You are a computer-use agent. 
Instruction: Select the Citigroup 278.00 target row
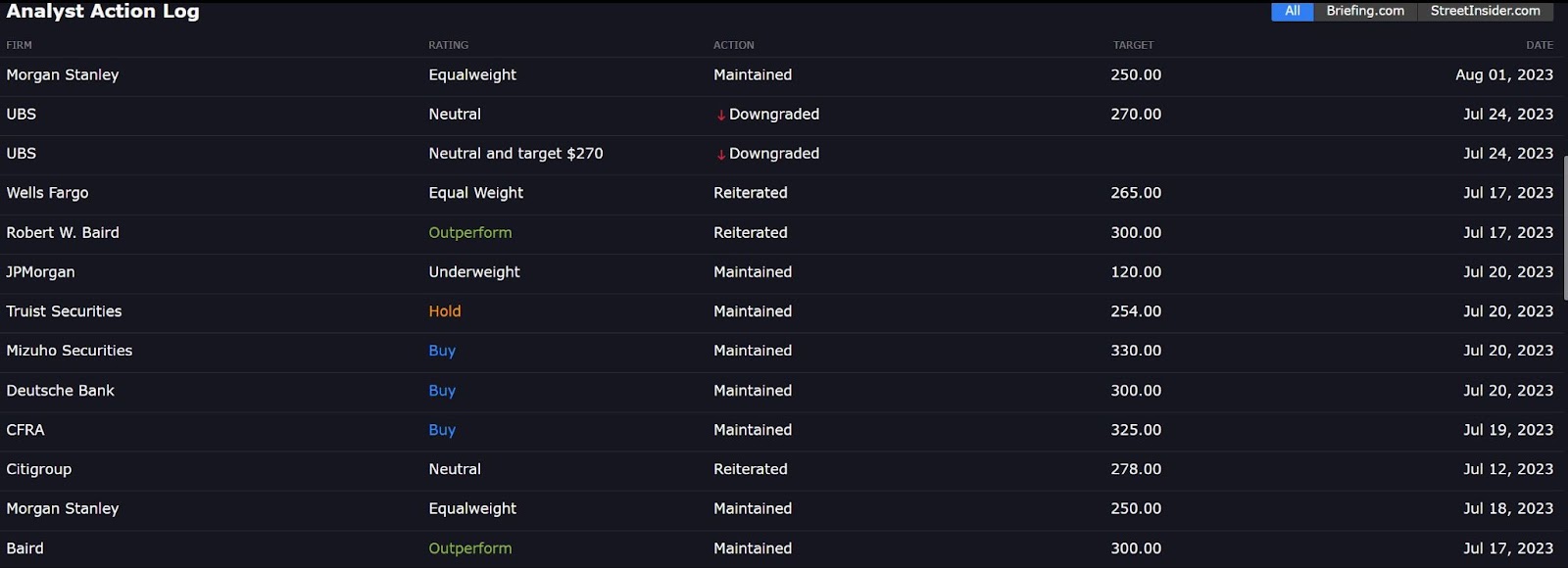780,469
